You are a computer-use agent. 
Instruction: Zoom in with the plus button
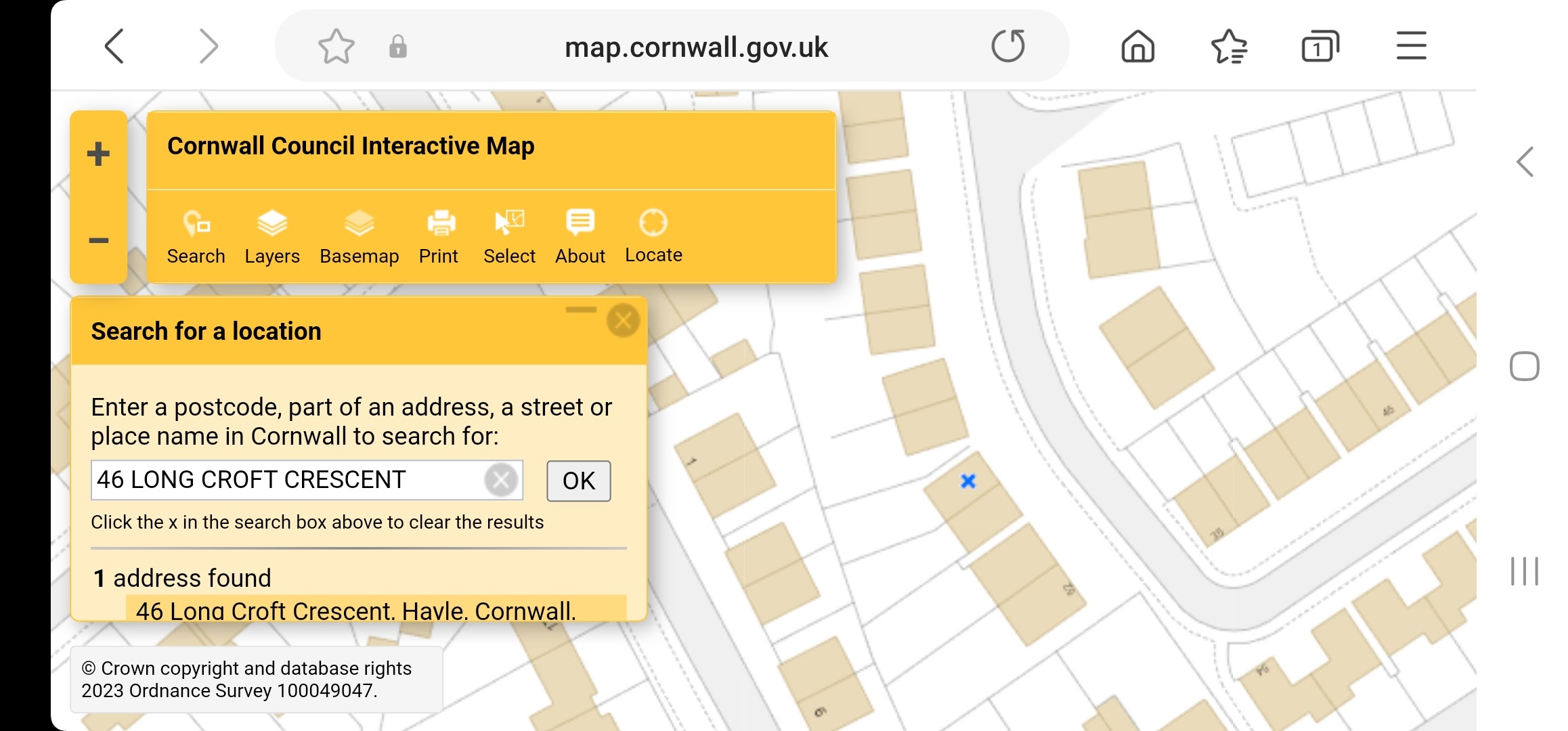99,154
